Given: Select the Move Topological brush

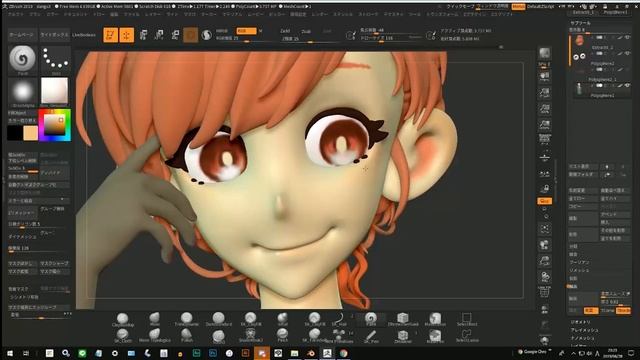Looking at the screenshot, I should click(155, 336).
